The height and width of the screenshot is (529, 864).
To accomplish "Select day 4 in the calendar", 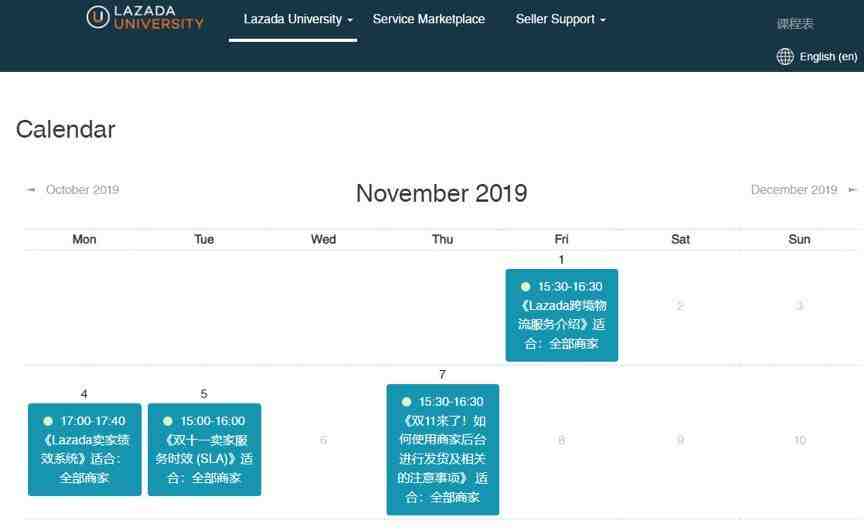I will pos(84,394).
